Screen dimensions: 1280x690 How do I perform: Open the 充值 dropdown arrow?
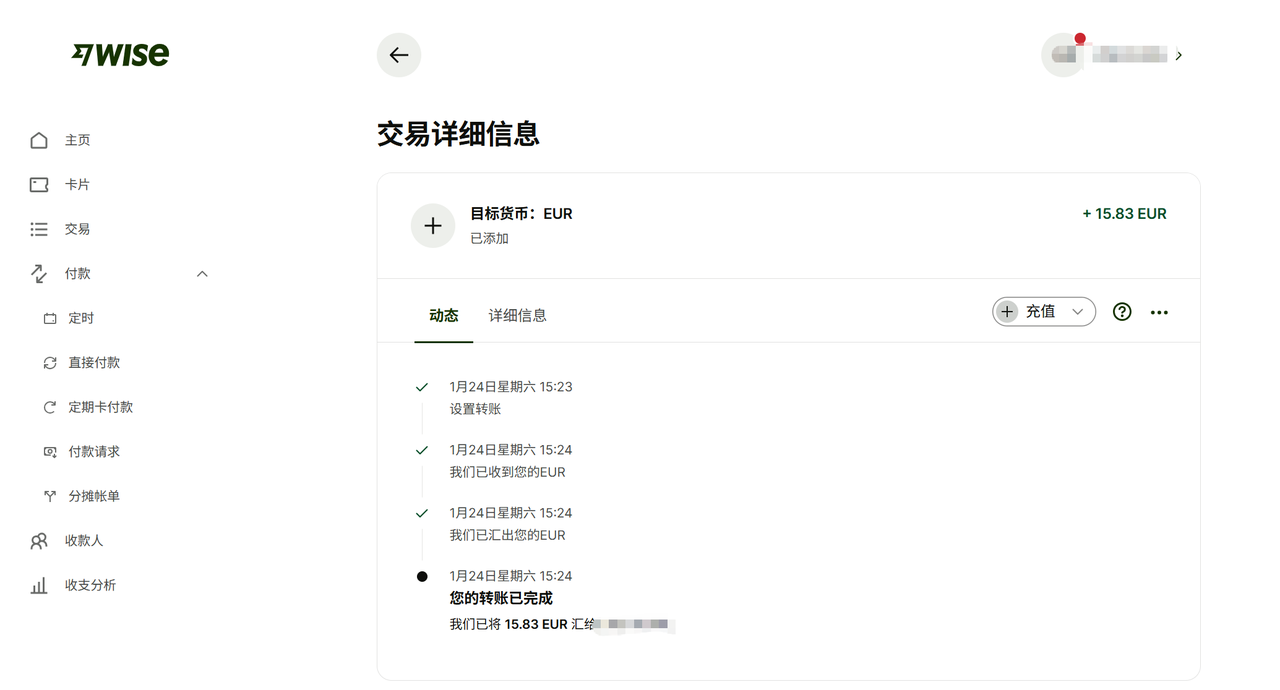[1078, 311]
